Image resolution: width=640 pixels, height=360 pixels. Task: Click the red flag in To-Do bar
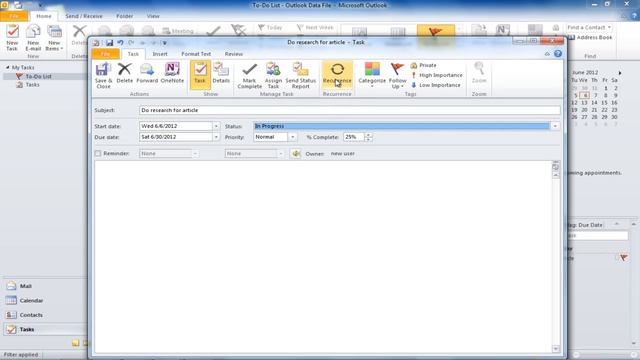pos(623,258)
